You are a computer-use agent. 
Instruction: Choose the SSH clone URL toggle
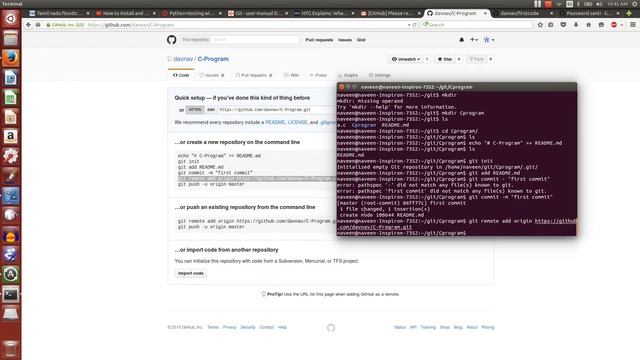211,110
